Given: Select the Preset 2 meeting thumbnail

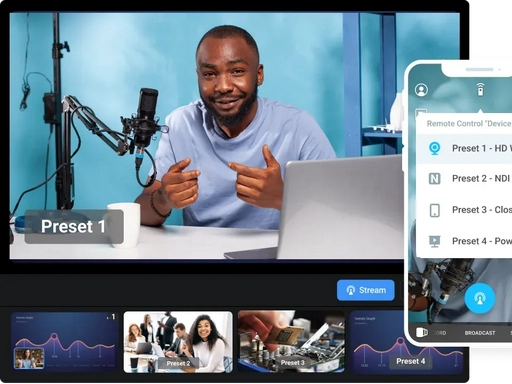Looking at the screenshot, I should [x=178, y=342].
